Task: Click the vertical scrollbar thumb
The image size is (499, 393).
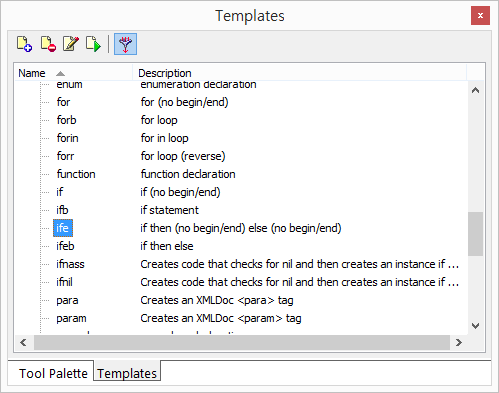Action: [476, 234]
